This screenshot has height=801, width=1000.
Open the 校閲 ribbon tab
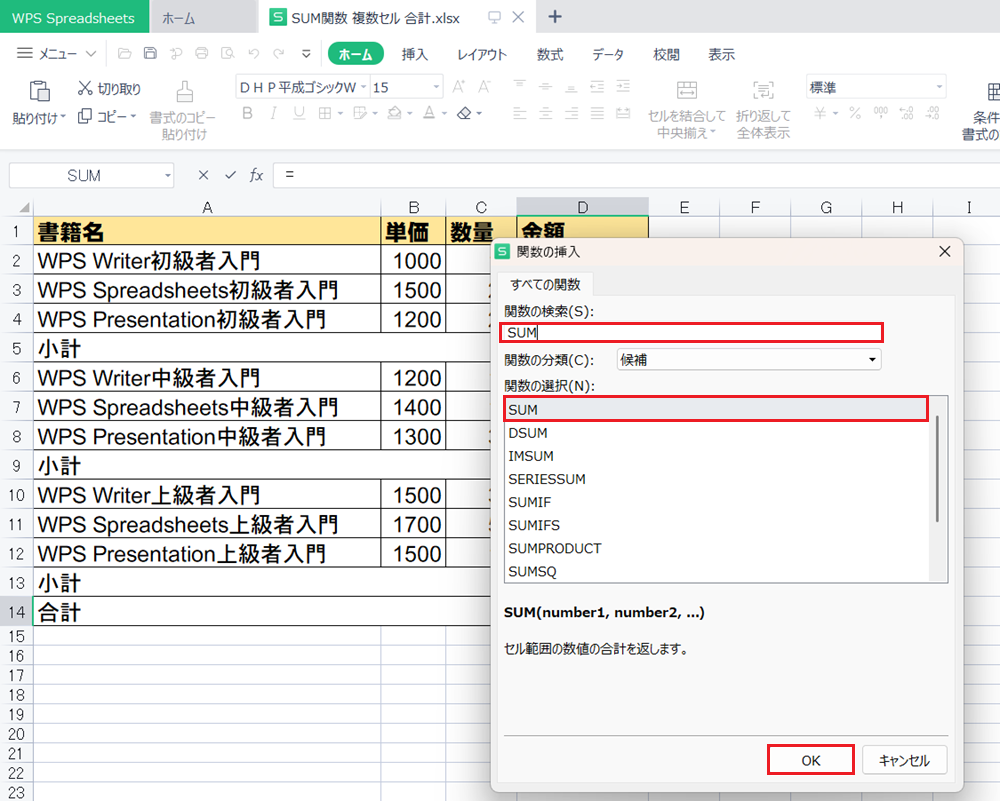[x=666, y=54]
